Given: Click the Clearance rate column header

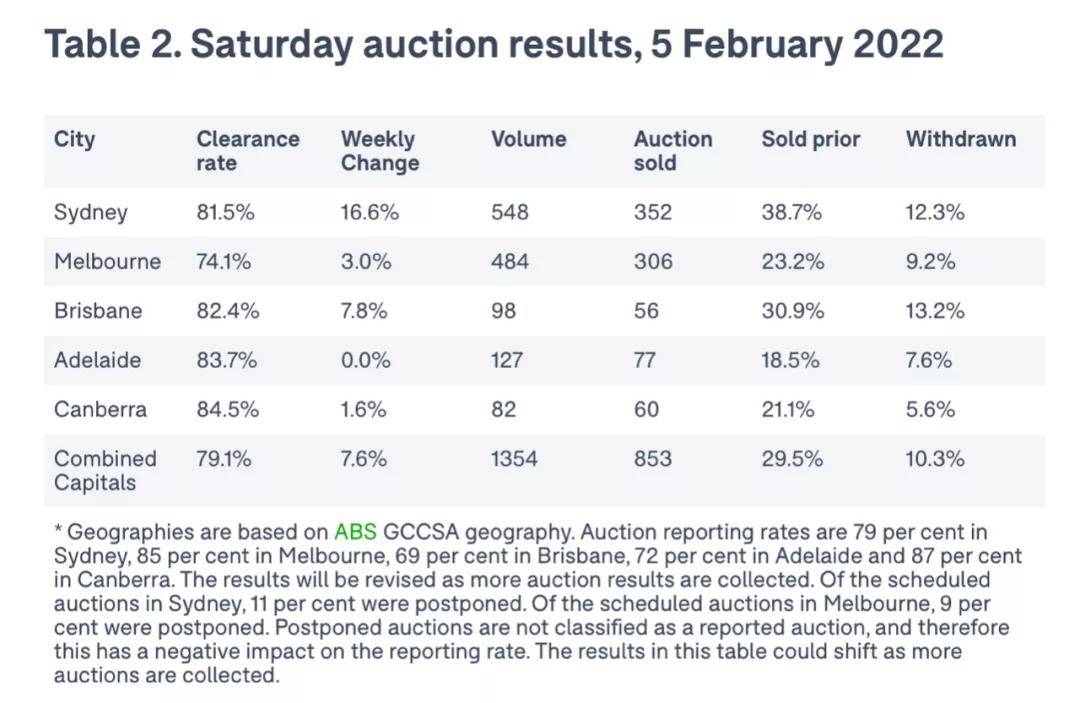Looking at the screenshot, I should (247, 151).
